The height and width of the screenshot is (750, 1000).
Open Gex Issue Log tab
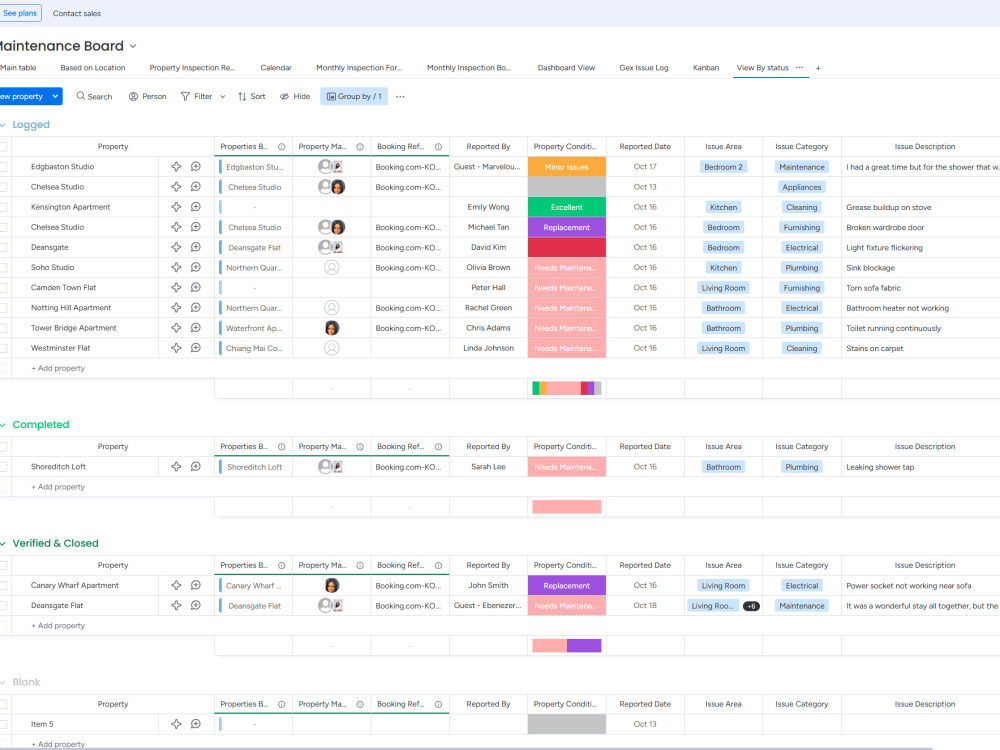(643, 68)
